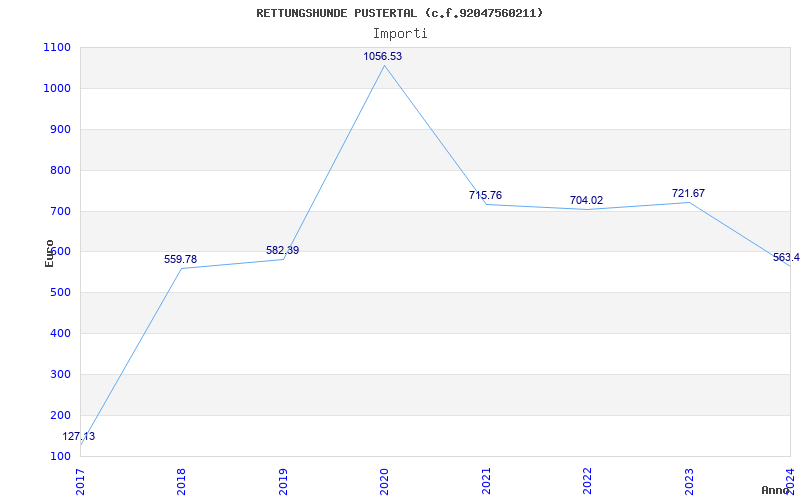Click the 2017 x-axis year label

click(80, 481)
